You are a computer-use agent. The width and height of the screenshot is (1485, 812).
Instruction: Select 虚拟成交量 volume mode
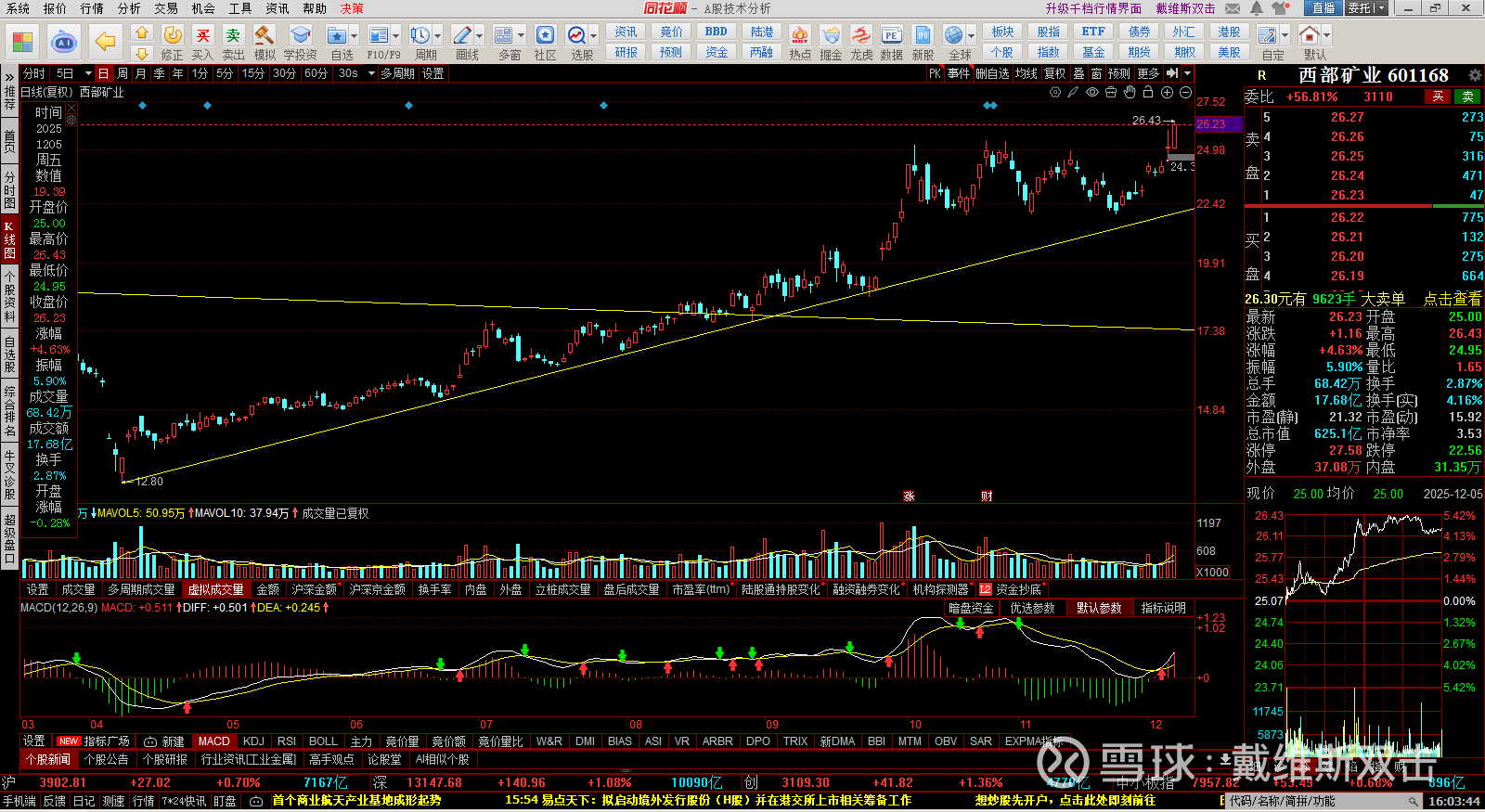pyautogui.click(x=215, y=589)
